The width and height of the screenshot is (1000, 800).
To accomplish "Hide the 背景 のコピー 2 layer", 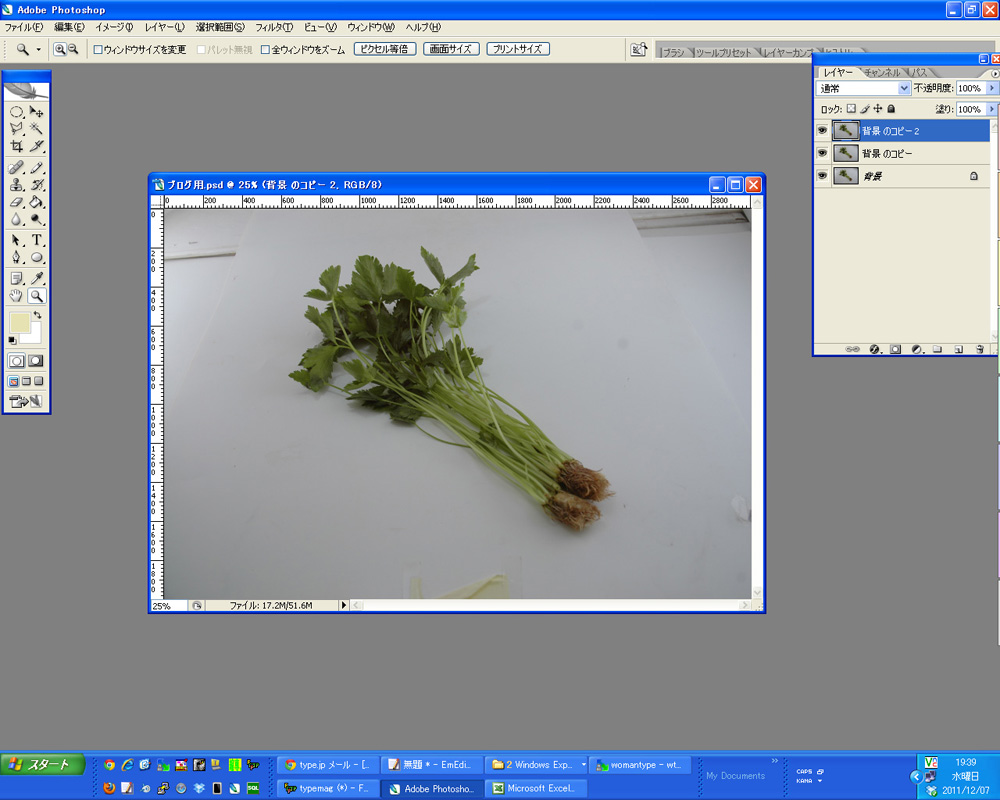I will [x=822, y=131].
